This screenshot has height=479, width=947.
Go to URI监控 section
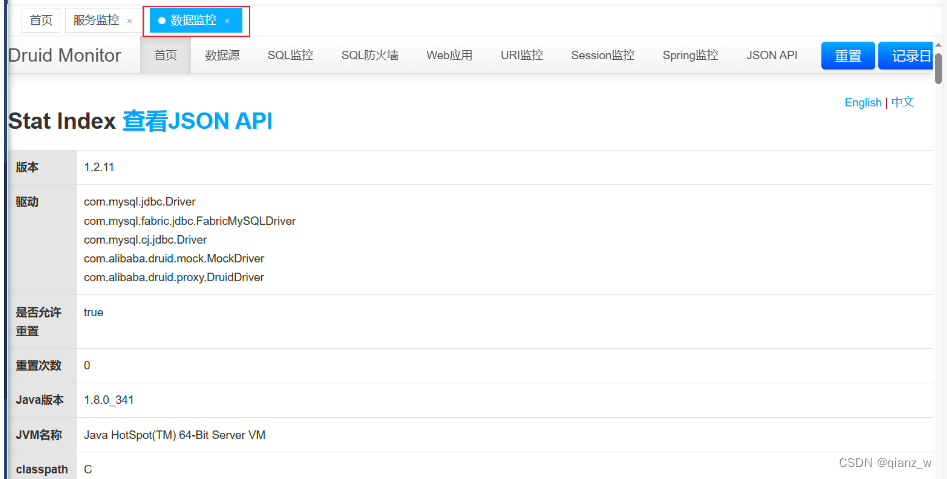522,56
